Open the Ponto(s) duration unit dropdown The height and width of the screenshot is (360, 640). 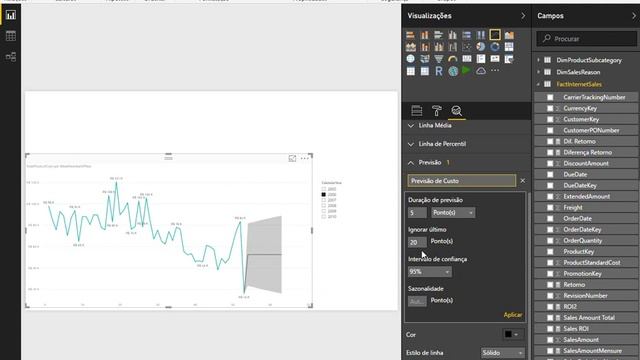[x=453, y=213]
